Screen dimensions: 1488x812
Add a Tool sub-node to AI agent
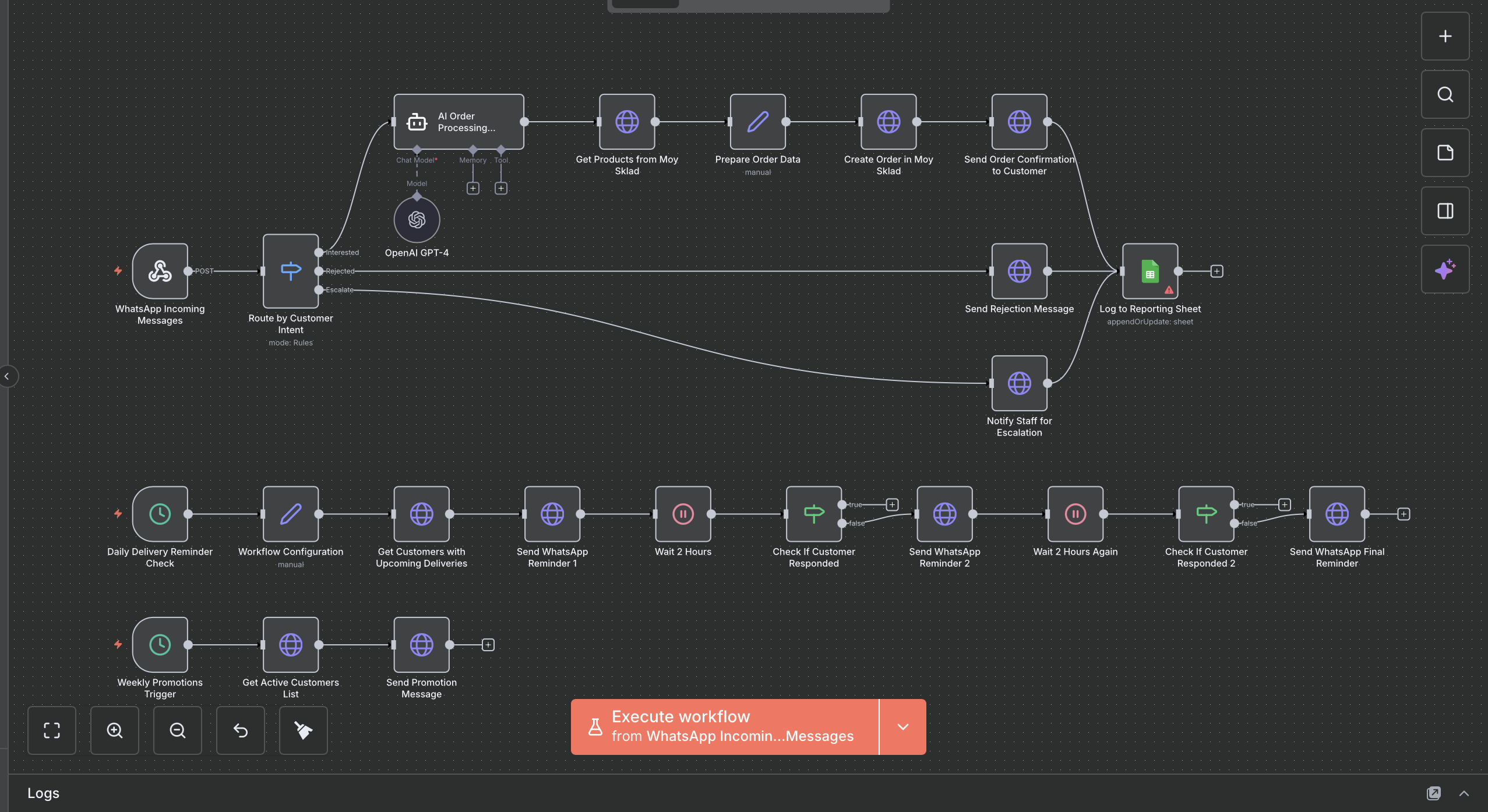coord(501,188)
